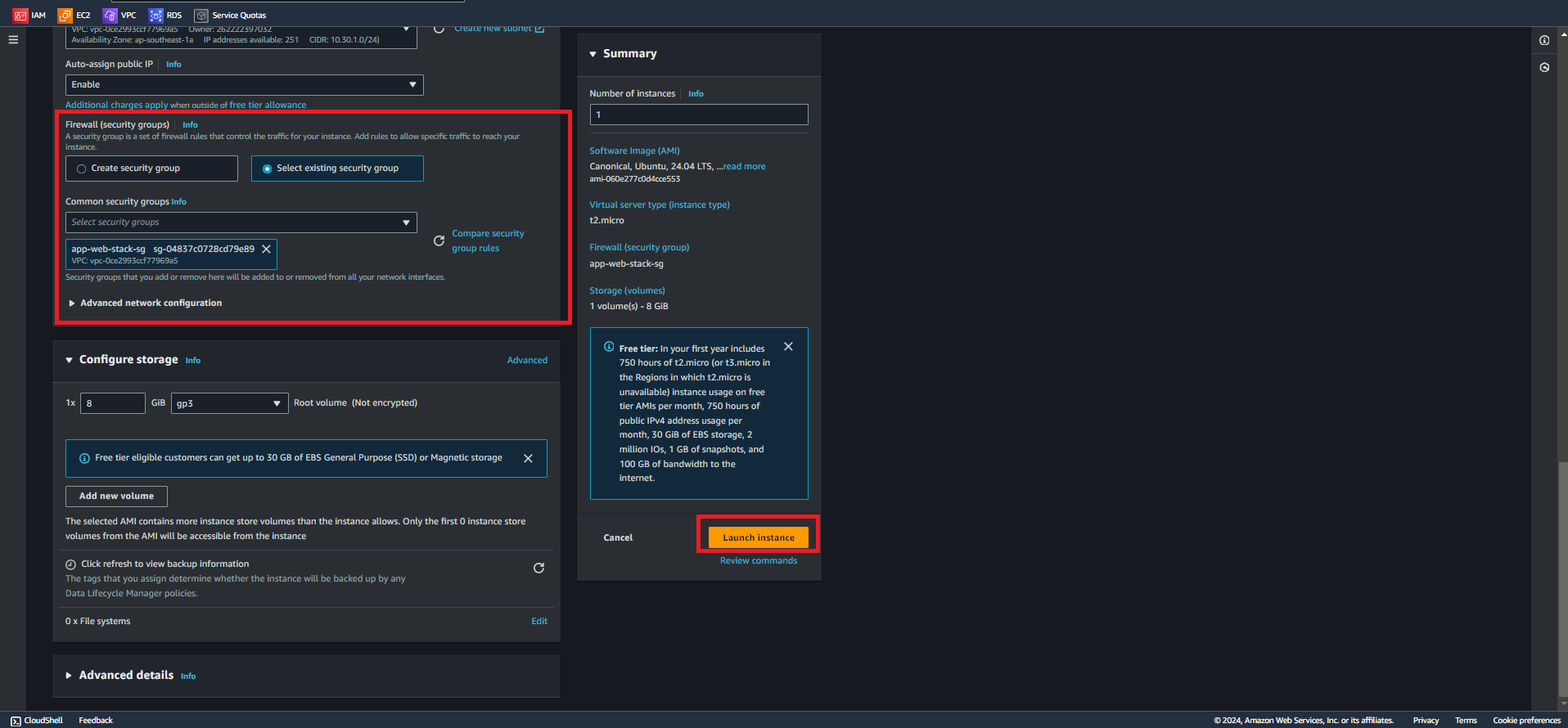Click the clock icon beside backup information
This screenshot has height=728, width=1568.
pos(70,564)
